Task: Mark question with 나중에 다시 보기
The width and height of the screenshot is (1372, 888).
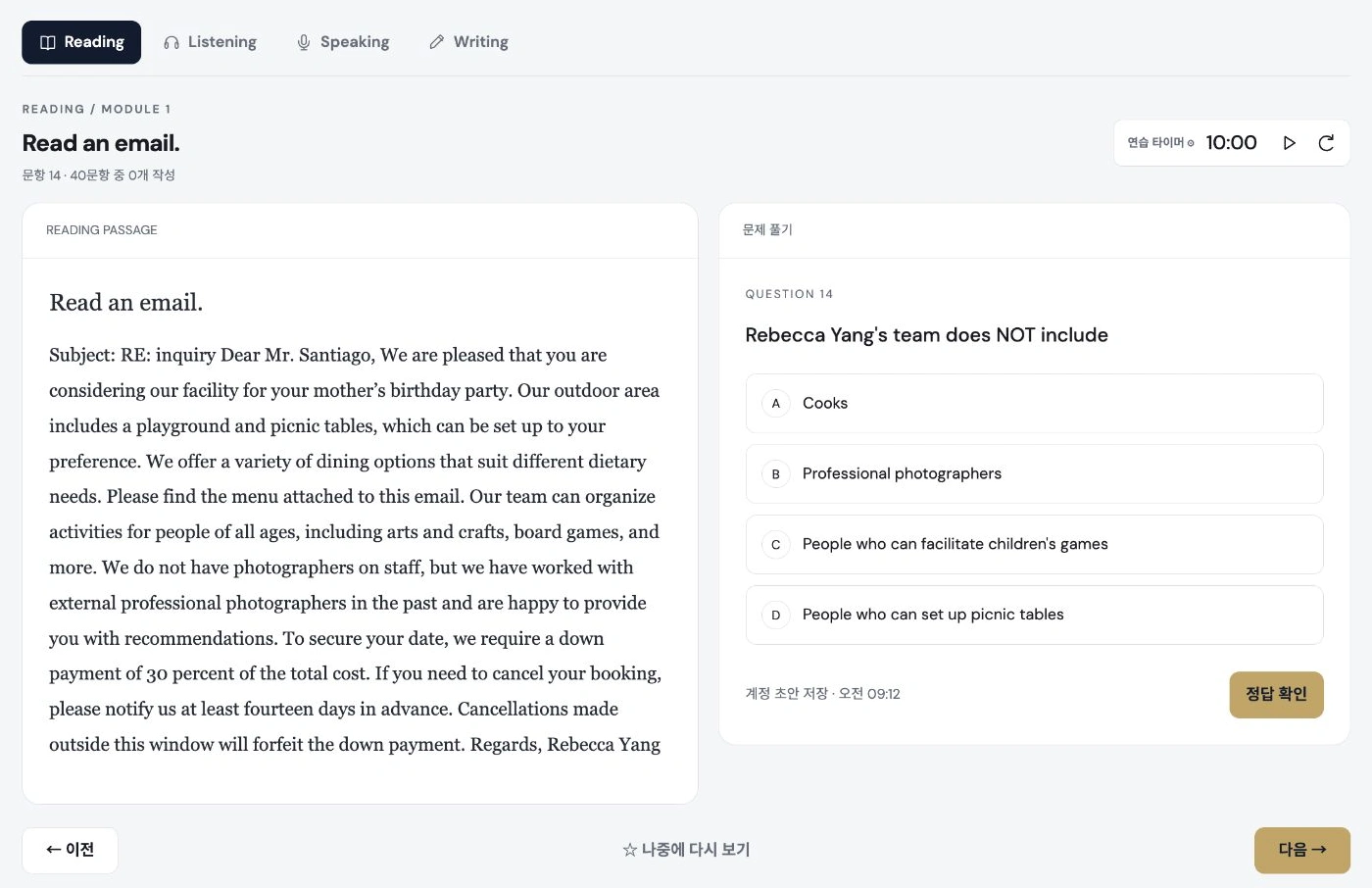Action: [686, 850]
